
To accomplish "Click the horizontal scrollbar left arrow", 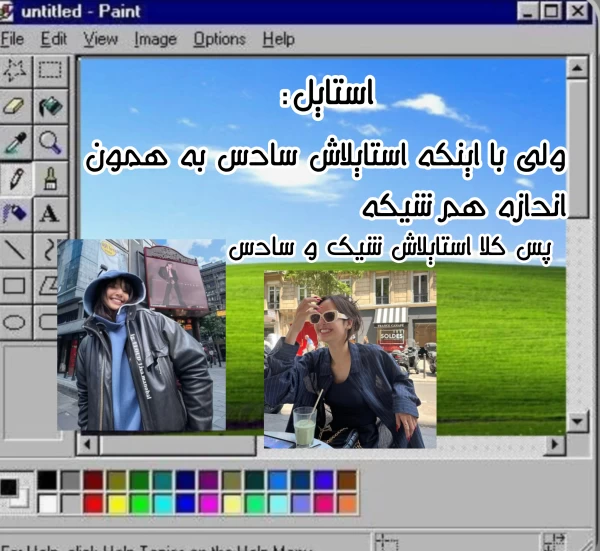I will click(x=88, y=445).
